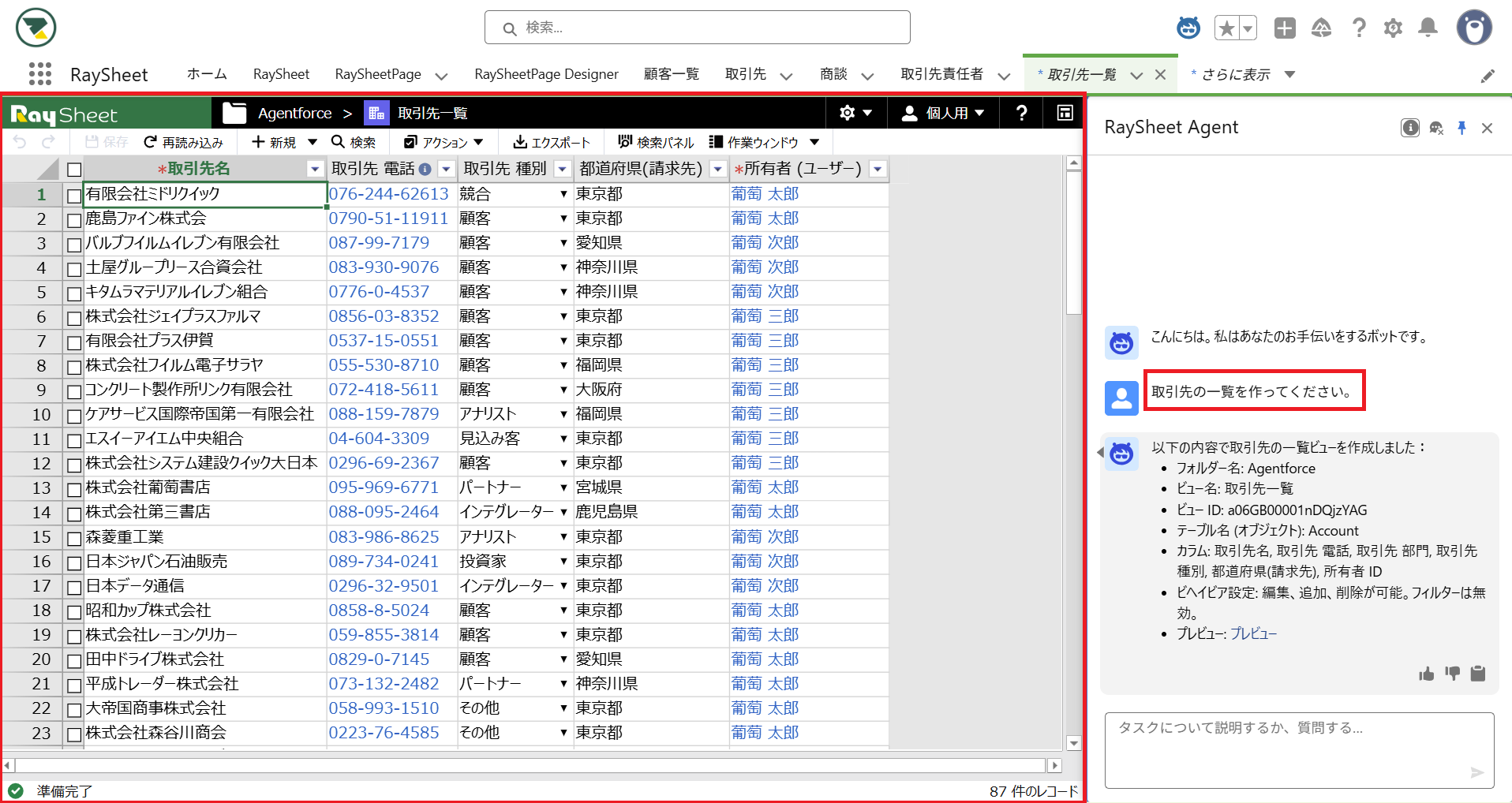Click the thumbs down feedback icon
The width and height of the screenshot is (1512, 803).
click(x=1452, y=674)
